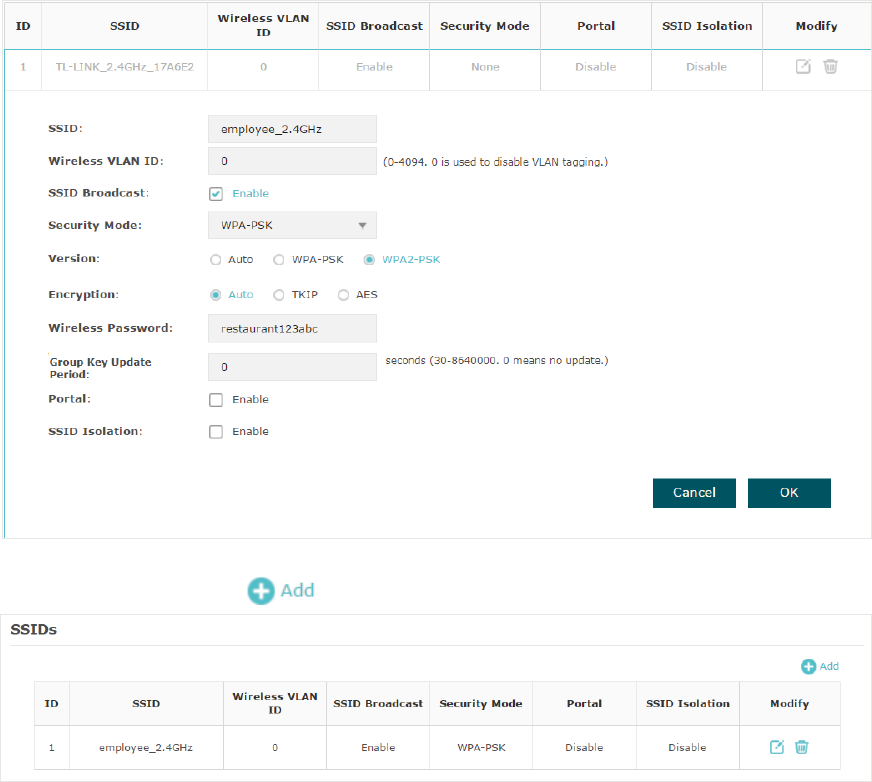The width and height of the screenshot is (872, 782).
Task: Click the edit icon for TL-LINK_2.4GHz_17A6E2 row
Action: point(803,67)
